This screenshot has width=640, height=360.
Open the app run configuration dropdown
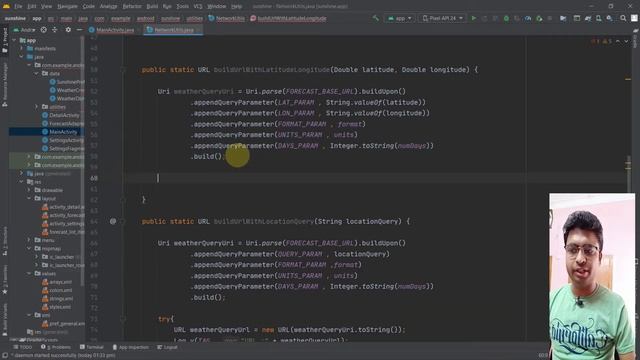coord(400,18)
